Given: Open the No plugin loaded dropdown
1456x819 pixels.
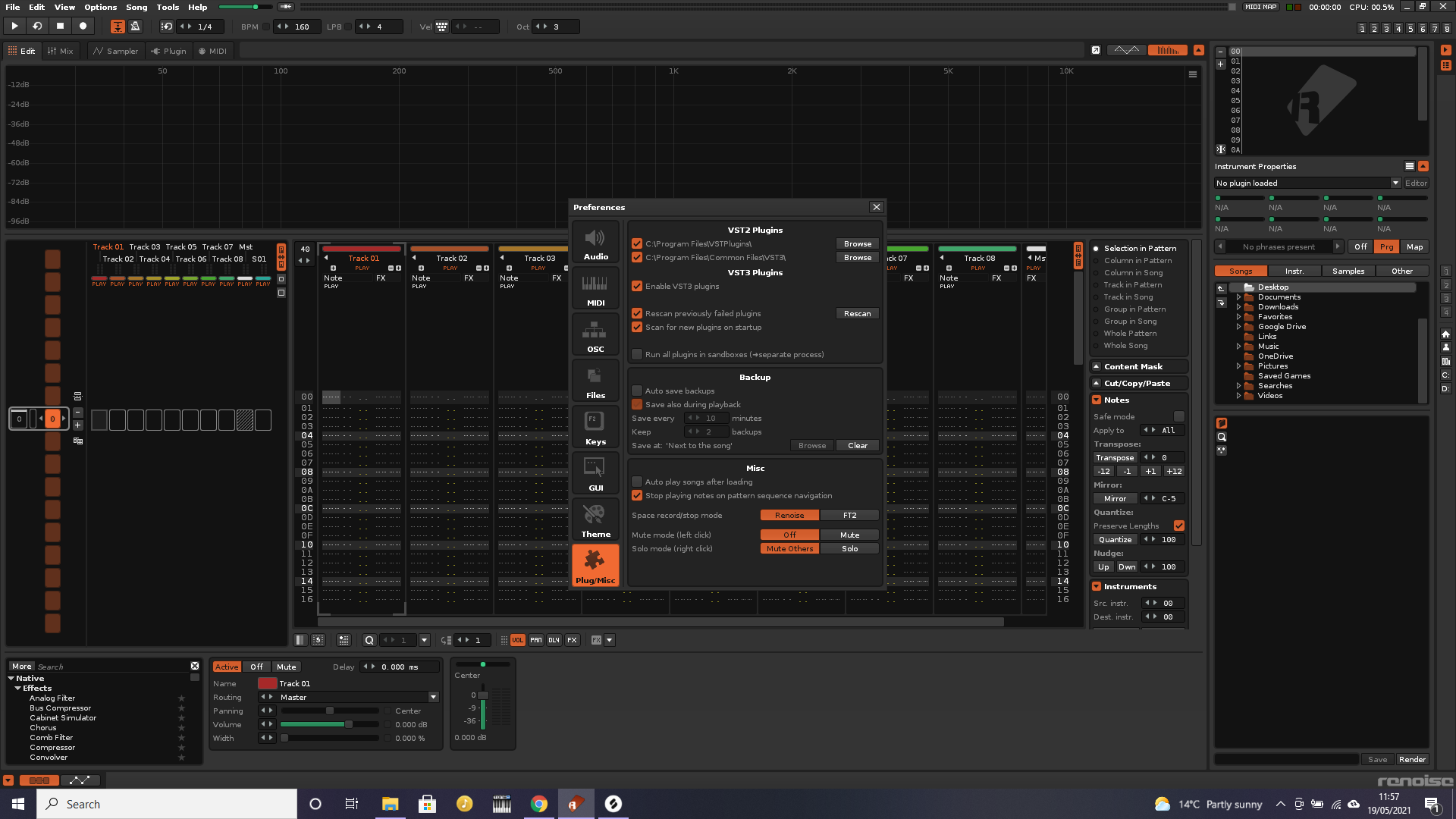Looking at the screenshot, I should tap(1395, 183).
